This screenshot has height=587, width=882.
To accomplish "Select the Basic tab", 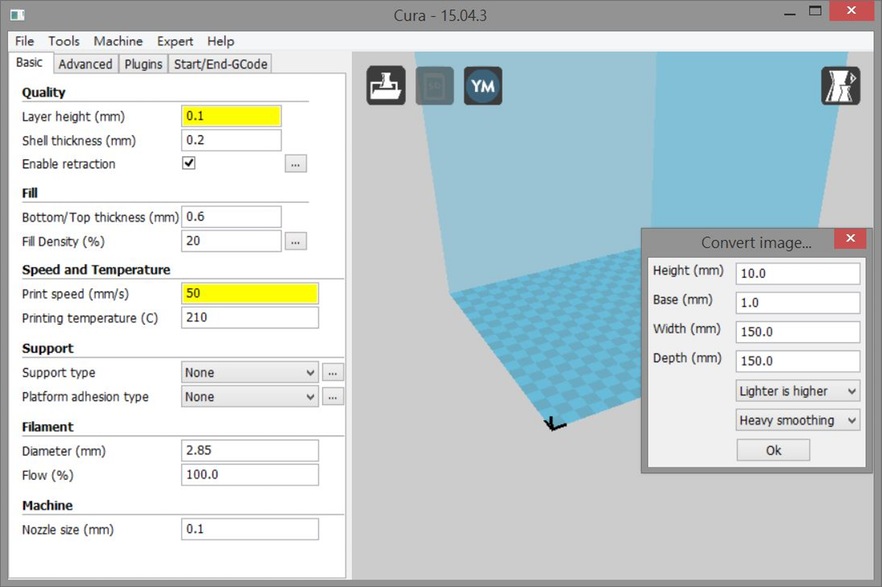I will coord(29,62).
